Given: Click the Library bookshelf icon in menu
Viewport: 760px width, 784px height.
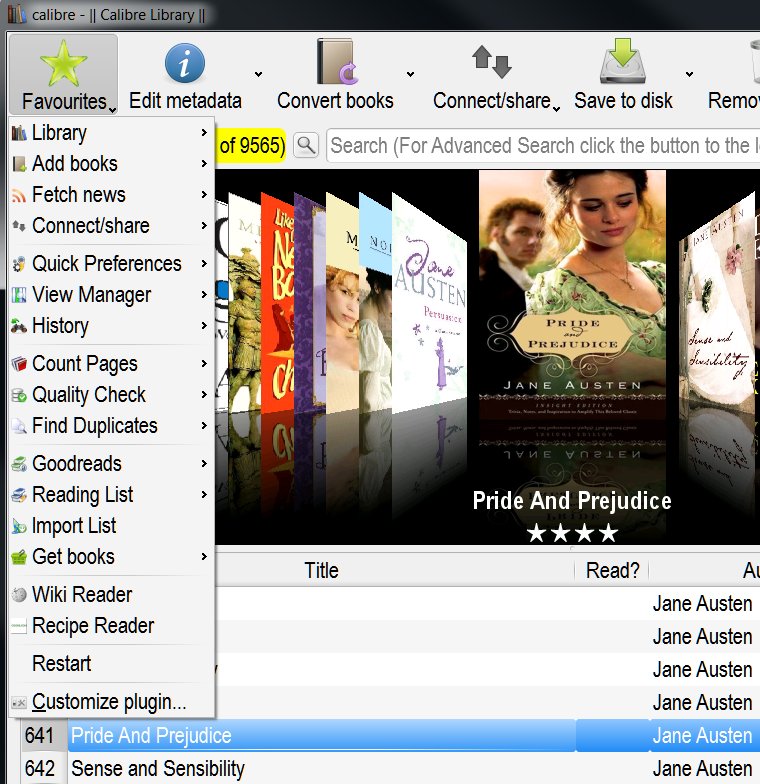Looking at the screenshot, I should 19,133.
